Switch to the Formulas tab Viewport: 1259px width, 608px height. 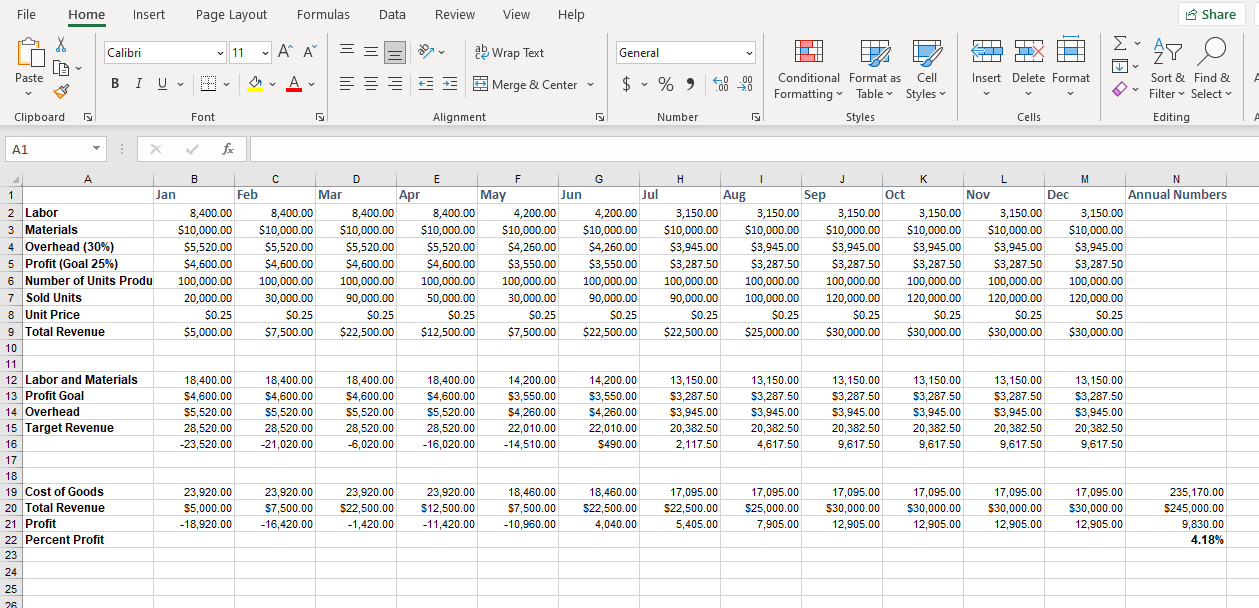323,14
